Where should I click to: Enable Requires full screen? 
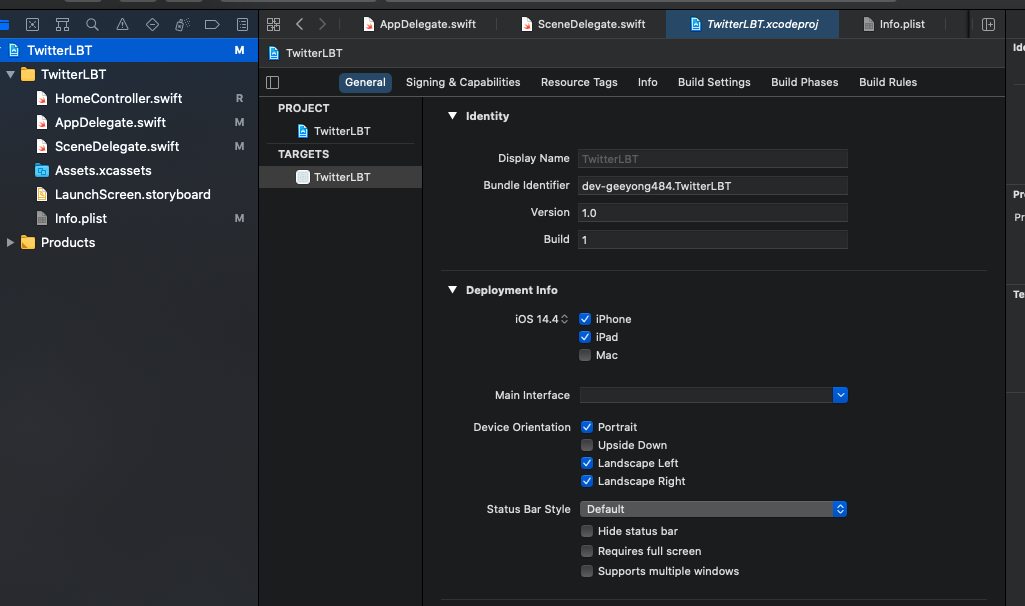tap(587, 551)
